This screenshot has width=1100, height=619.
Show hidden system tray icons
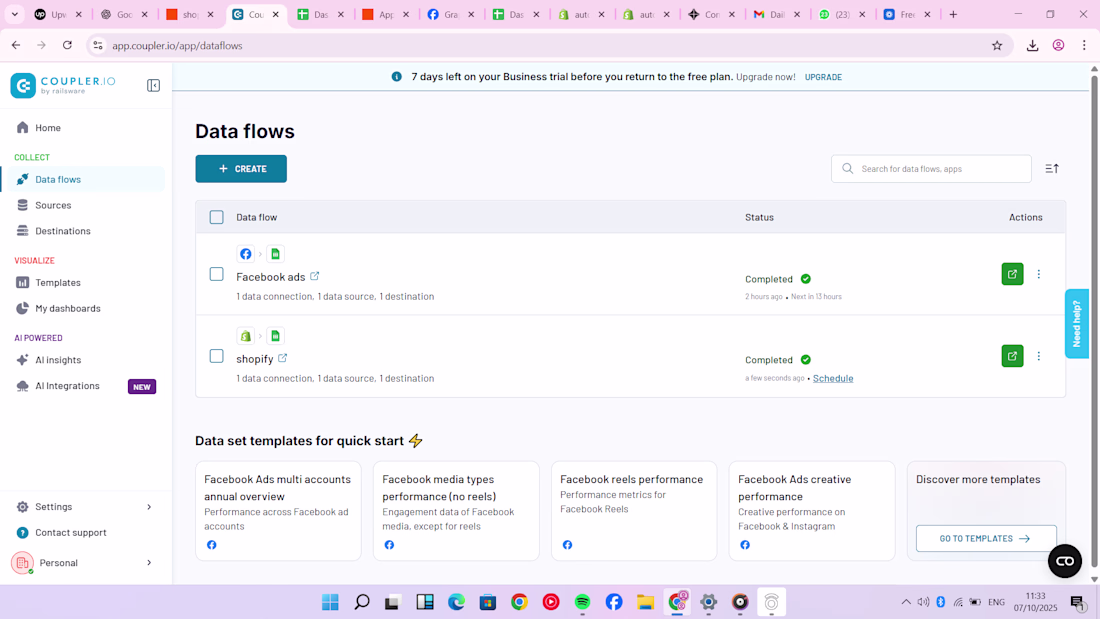(906, 602)
